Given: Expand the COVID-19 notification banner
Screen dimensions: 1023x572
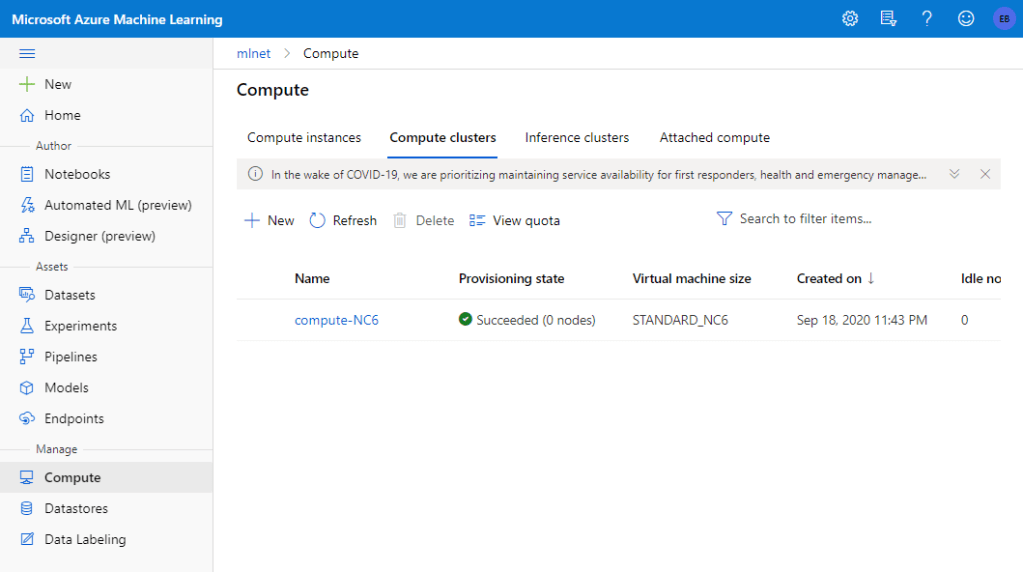Looking at the screenshot, I should click(954, 174).
